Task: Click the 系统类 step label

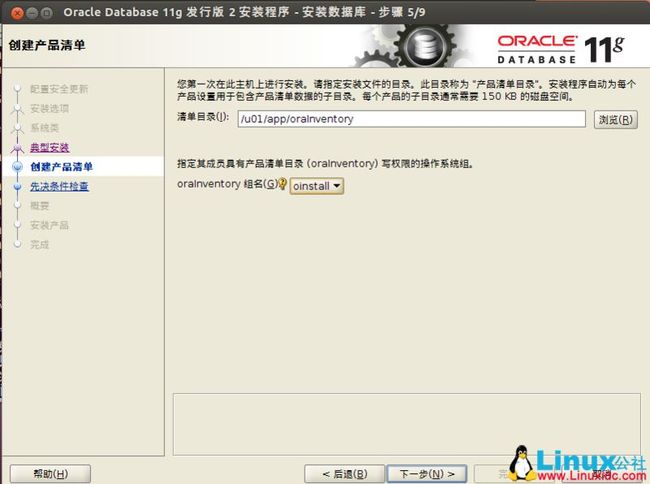Action: (44, 128)
